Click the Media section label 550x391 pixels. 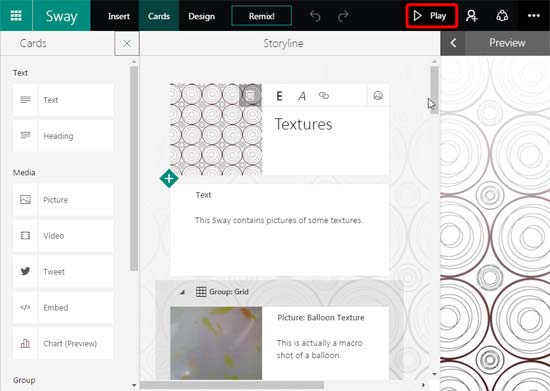pos(24,173)
